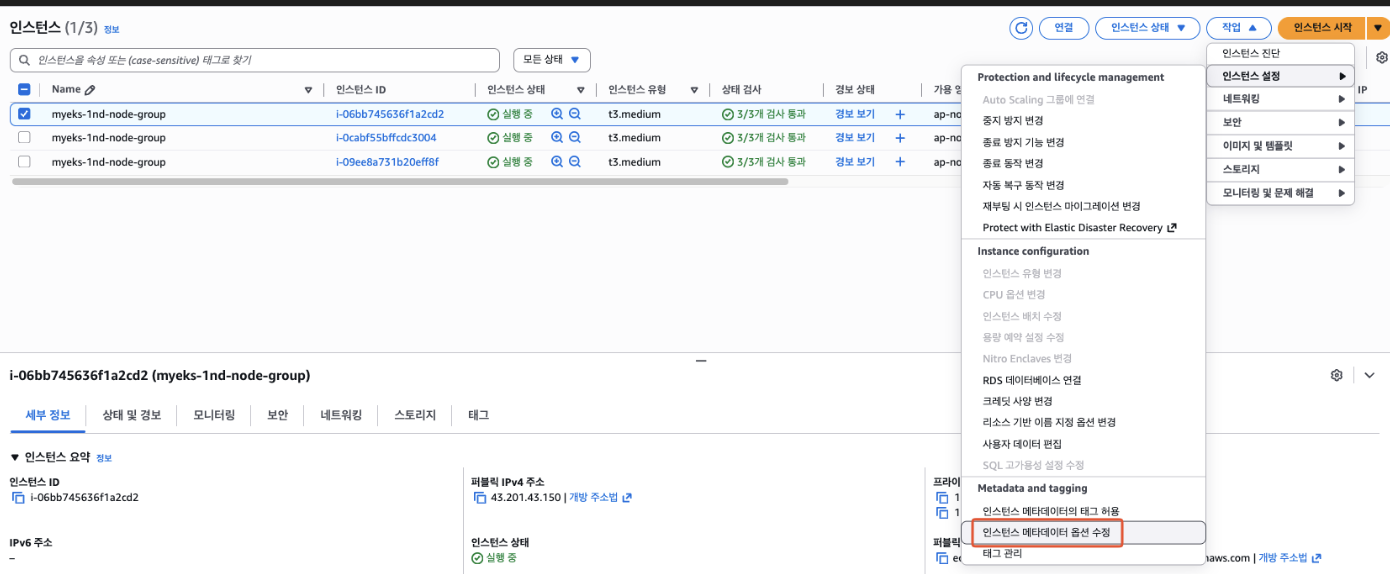1390x574 pixels.
Task: Copy the 인스턴스 ID value in summary
Action: (x=18, y=497)
